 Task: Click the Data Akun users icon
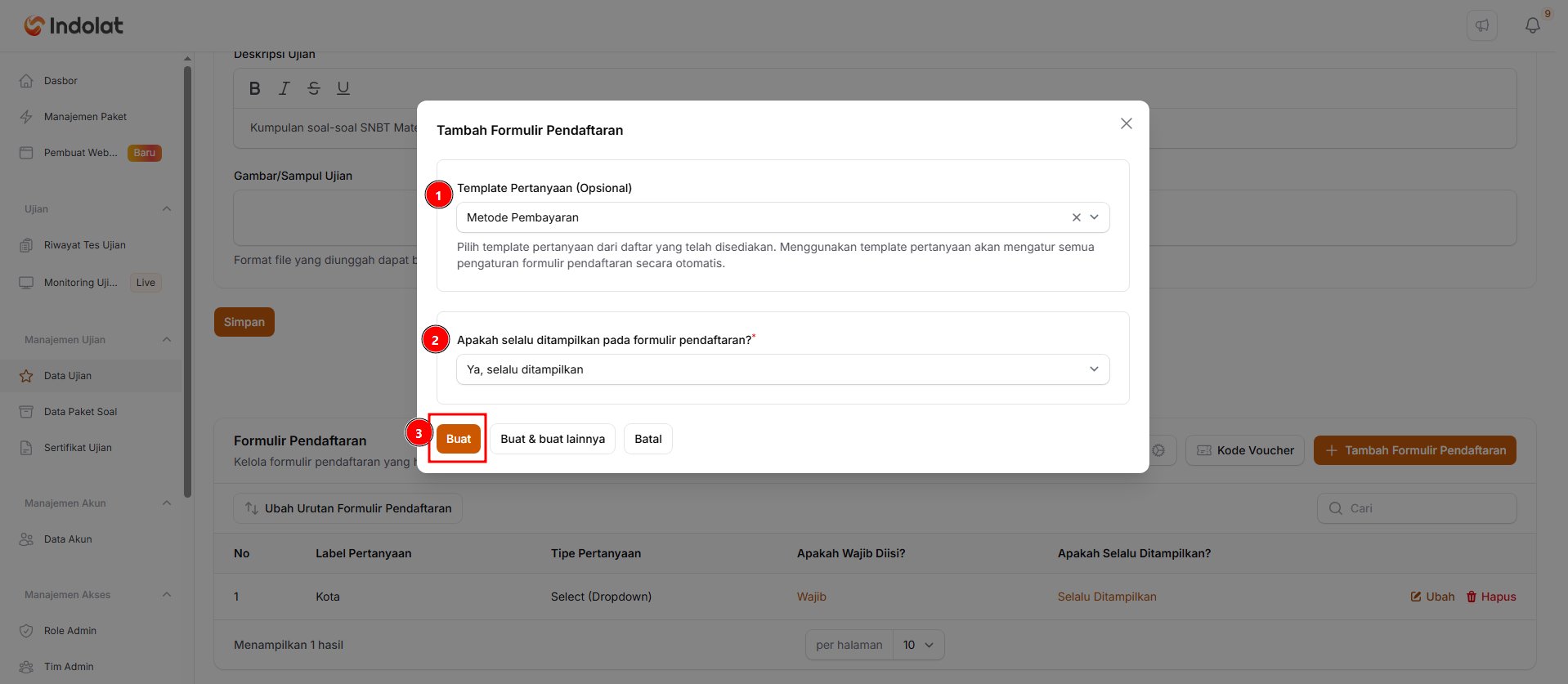tap(26, 539)
